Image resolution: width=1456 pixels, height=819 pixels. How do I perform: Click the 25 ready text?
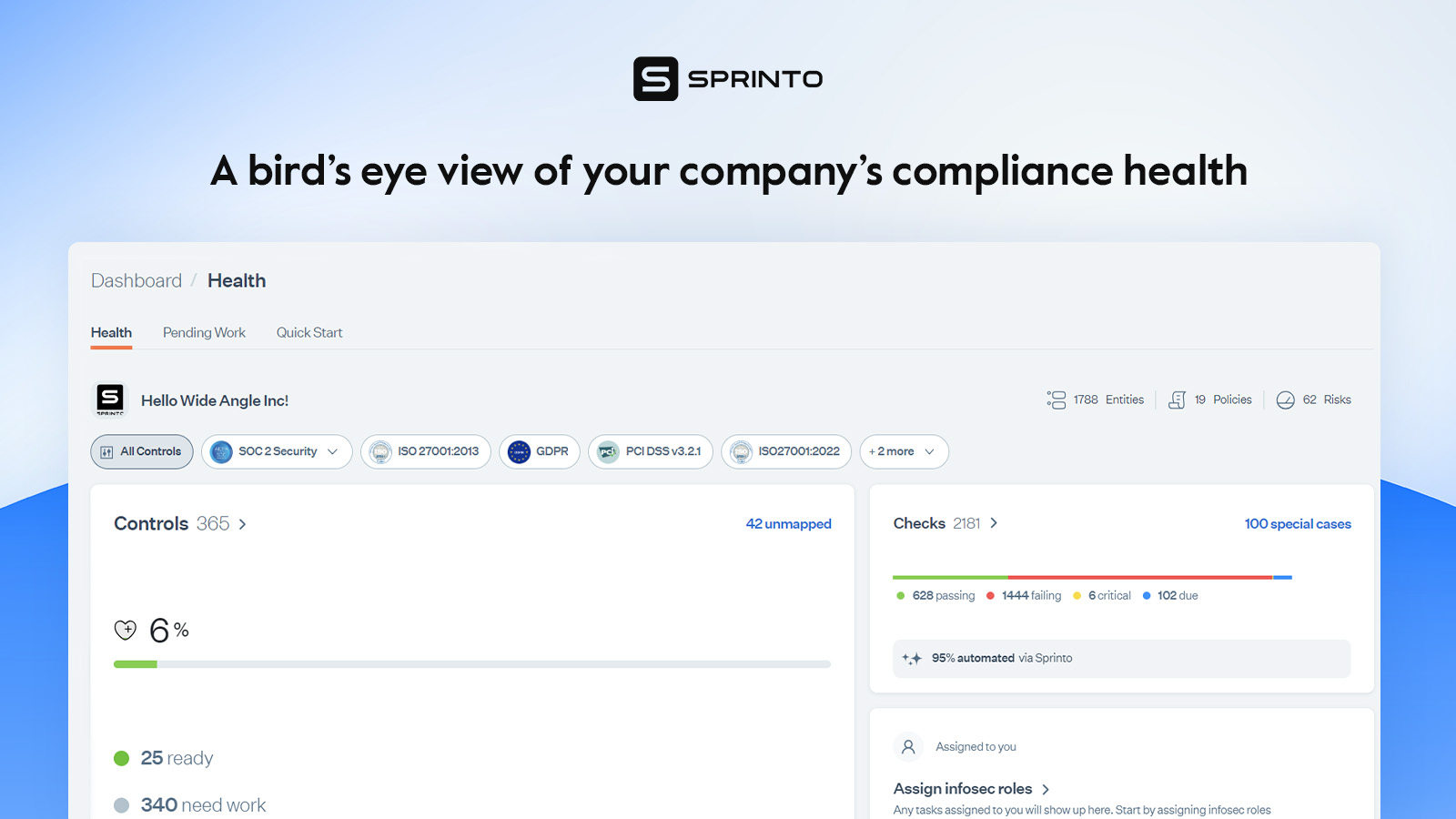coord(177,758)
